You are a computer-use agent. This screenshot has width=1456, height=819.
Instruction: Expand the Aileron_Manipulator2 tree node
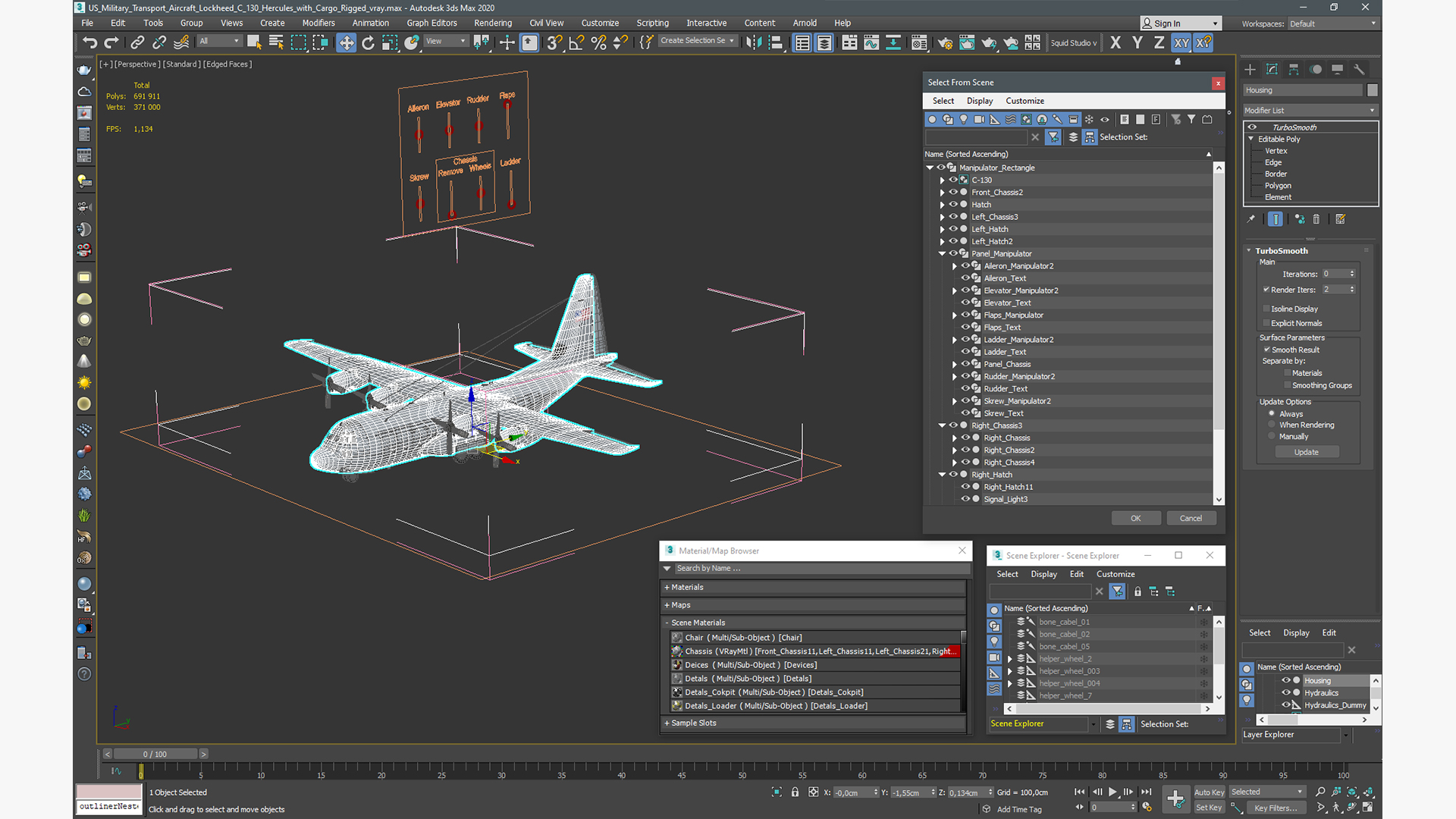tap(955, 266)
